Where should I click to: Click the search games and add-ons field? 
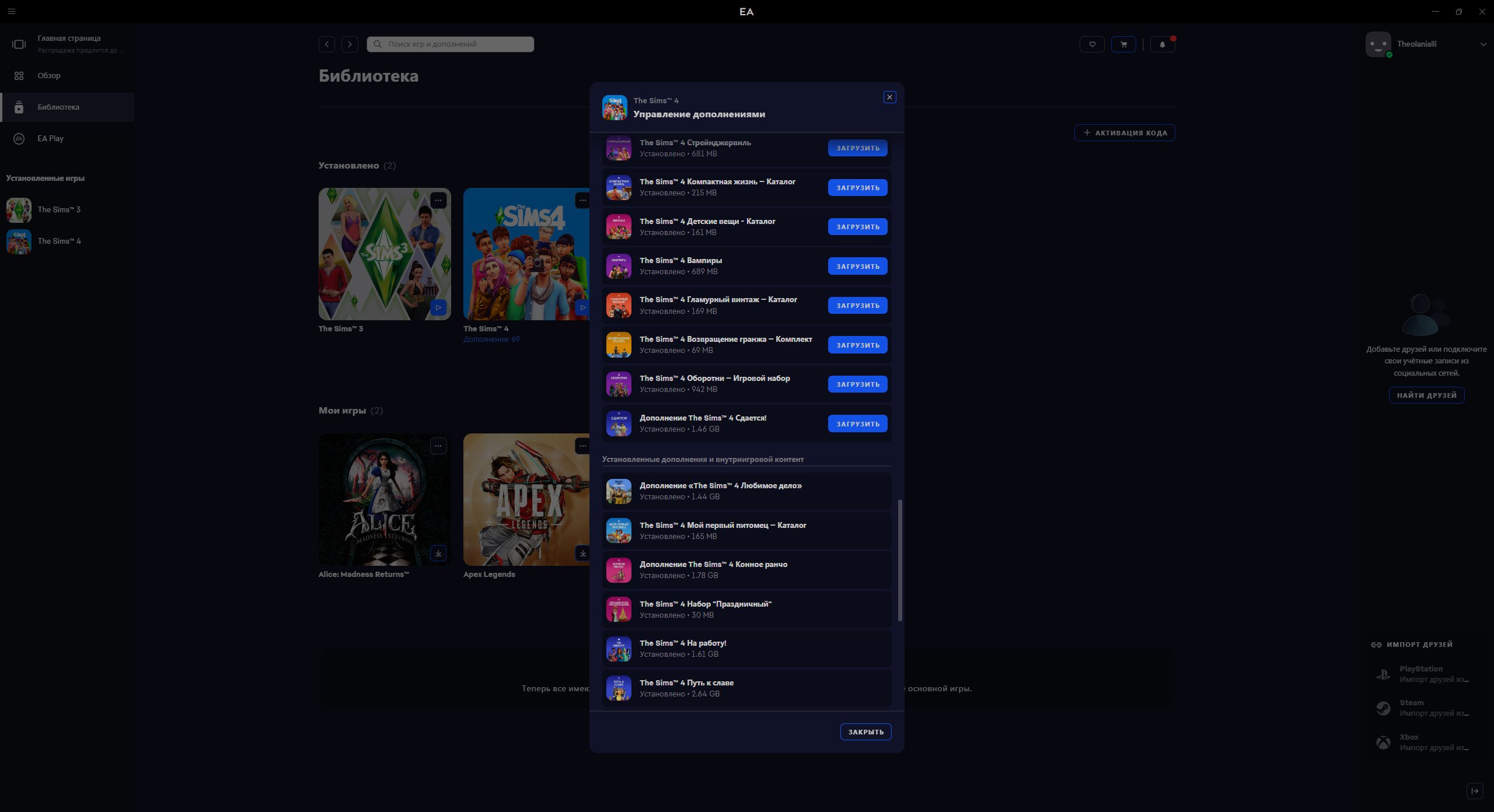(450, 44)
